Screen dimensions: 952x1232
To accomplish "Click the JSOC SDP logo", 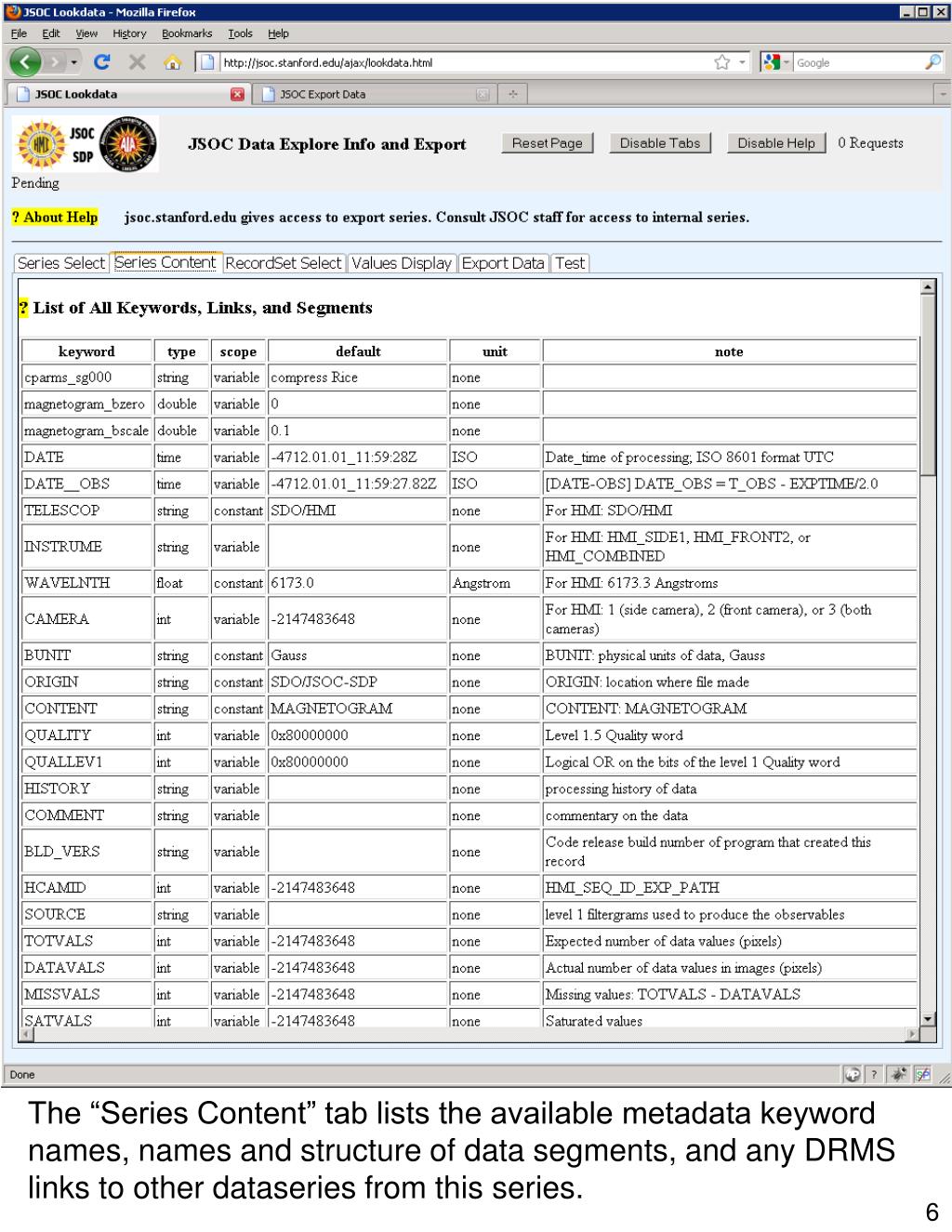I will (54, 144).
